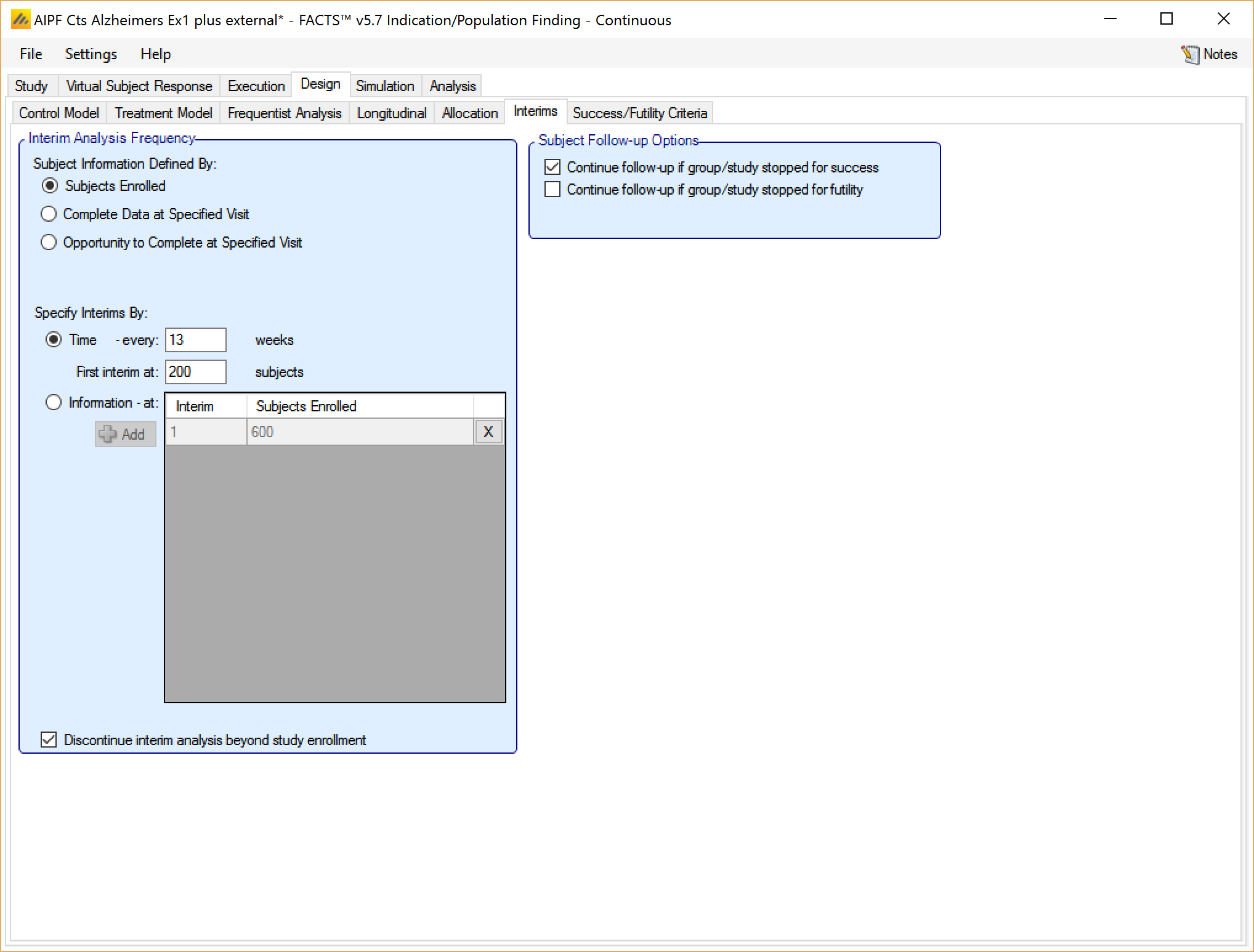This screenshot has width=1254, height=952.
Task: Open the Success/Futility Criteria tab
Action: (x=639, y=113)
